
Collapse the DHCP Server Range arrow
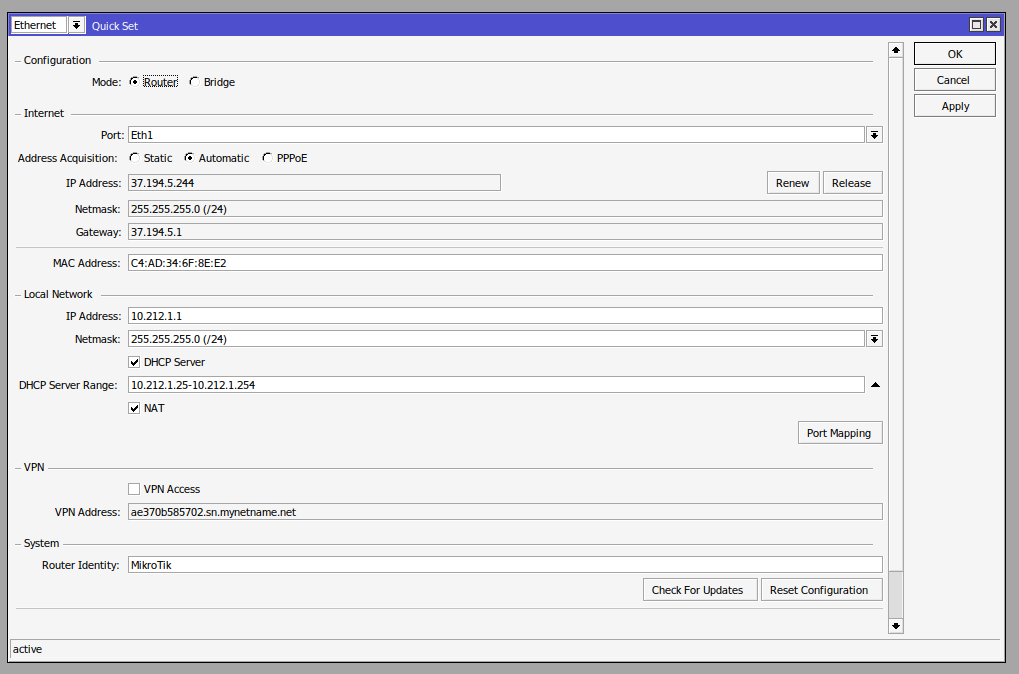click(x=875, y=385)
